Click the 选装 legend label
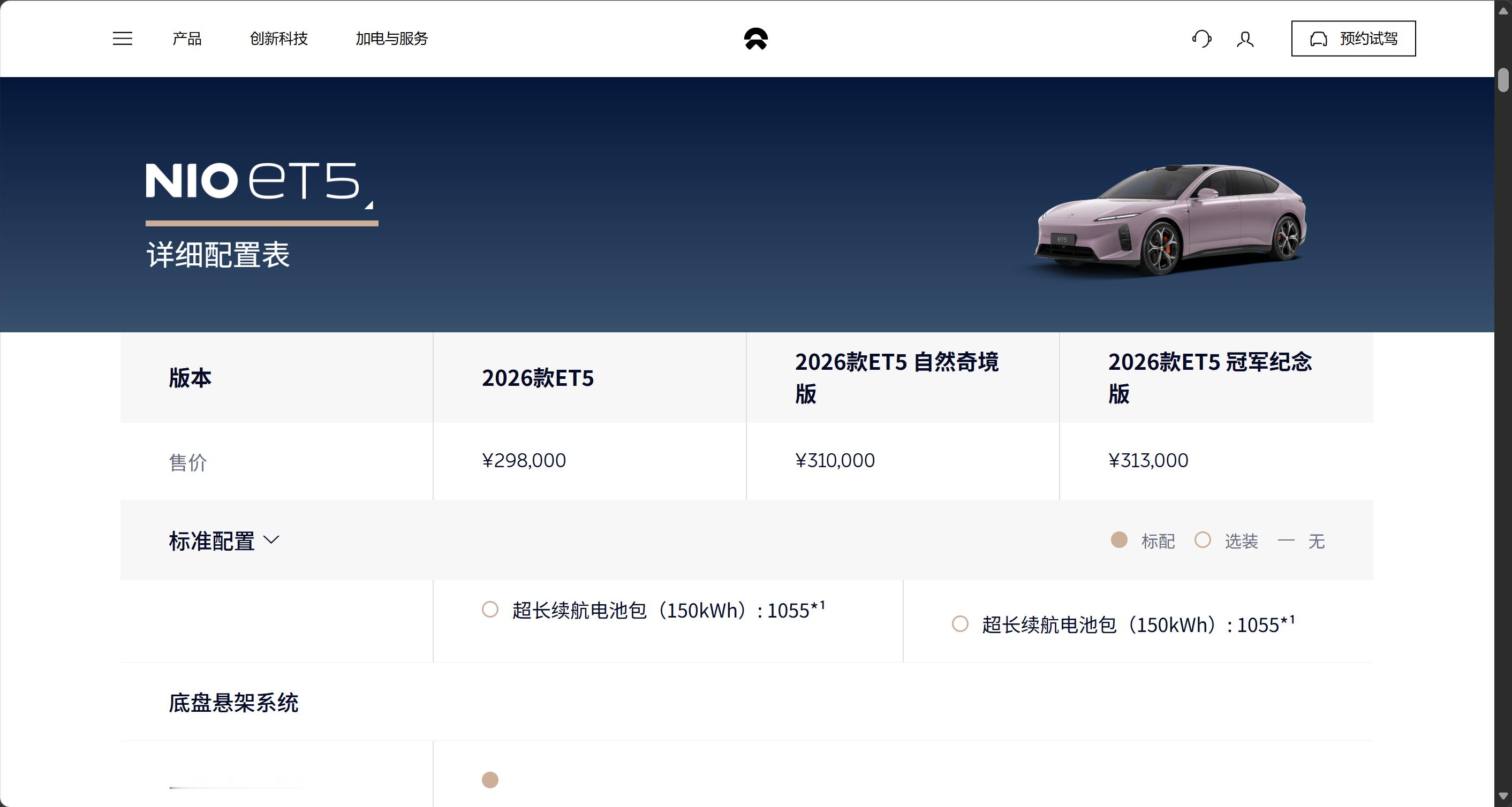The width and height of the screenshot is (1512, 807). [1241, 540]
